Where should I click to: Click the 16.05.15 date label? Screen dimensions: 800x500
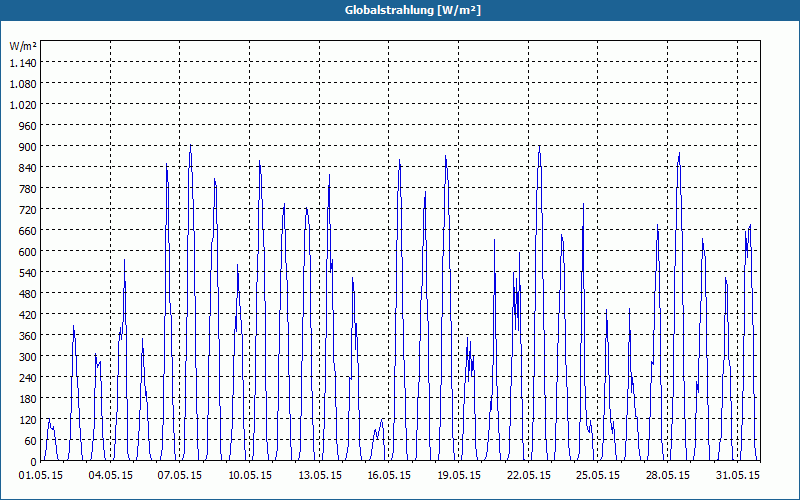click(389, 476)
